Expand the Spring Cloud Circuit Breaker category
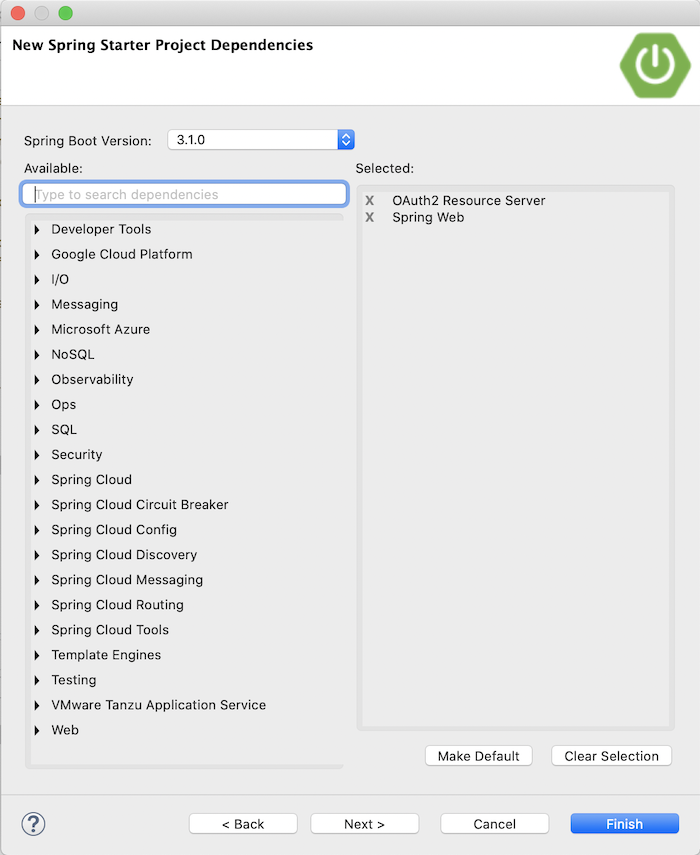 point(37,505)
